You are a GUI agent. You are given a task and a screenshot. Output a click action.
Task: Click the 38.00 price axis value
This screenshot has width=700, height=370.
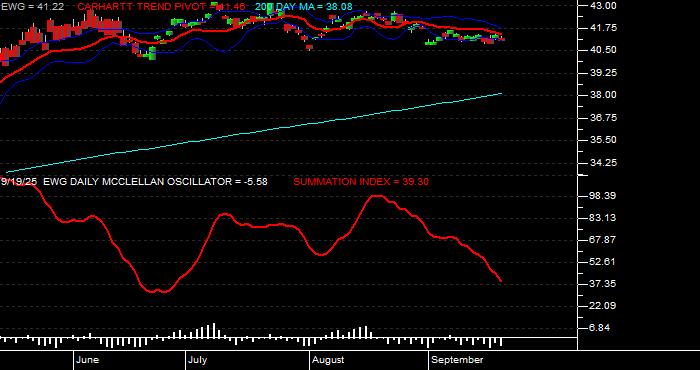604,95
